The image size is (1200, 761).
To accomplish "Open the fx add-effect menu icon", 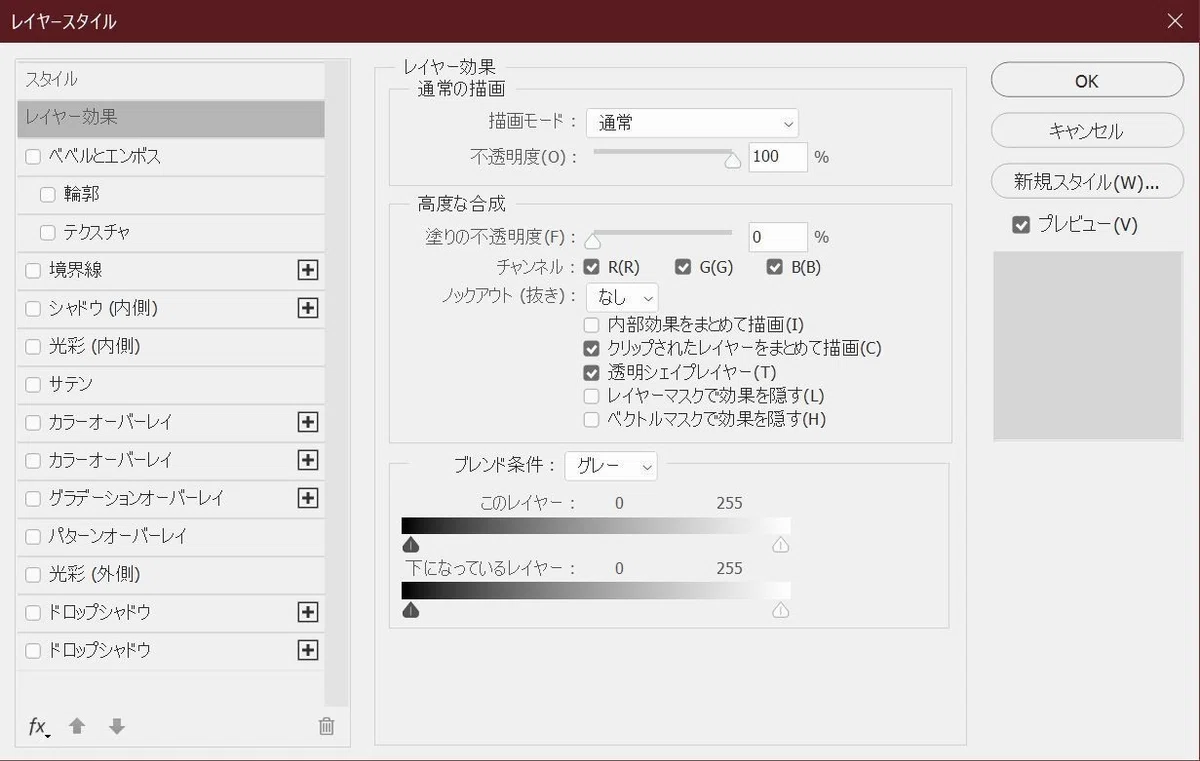I will [38, 727].
